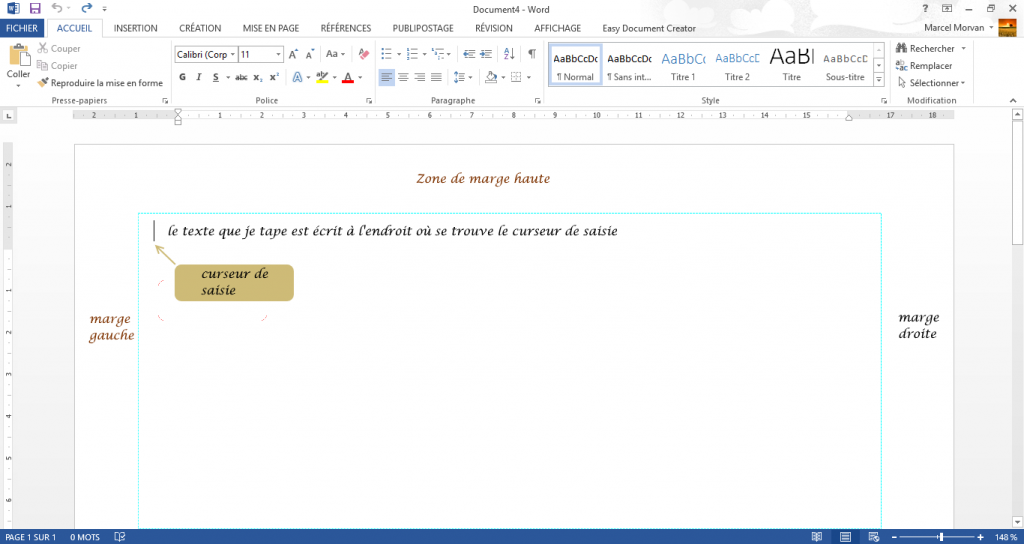Screen dimensions: 1024x544
Task: Click Reproduire la mise en forme
Action: (x=100, y=83)
